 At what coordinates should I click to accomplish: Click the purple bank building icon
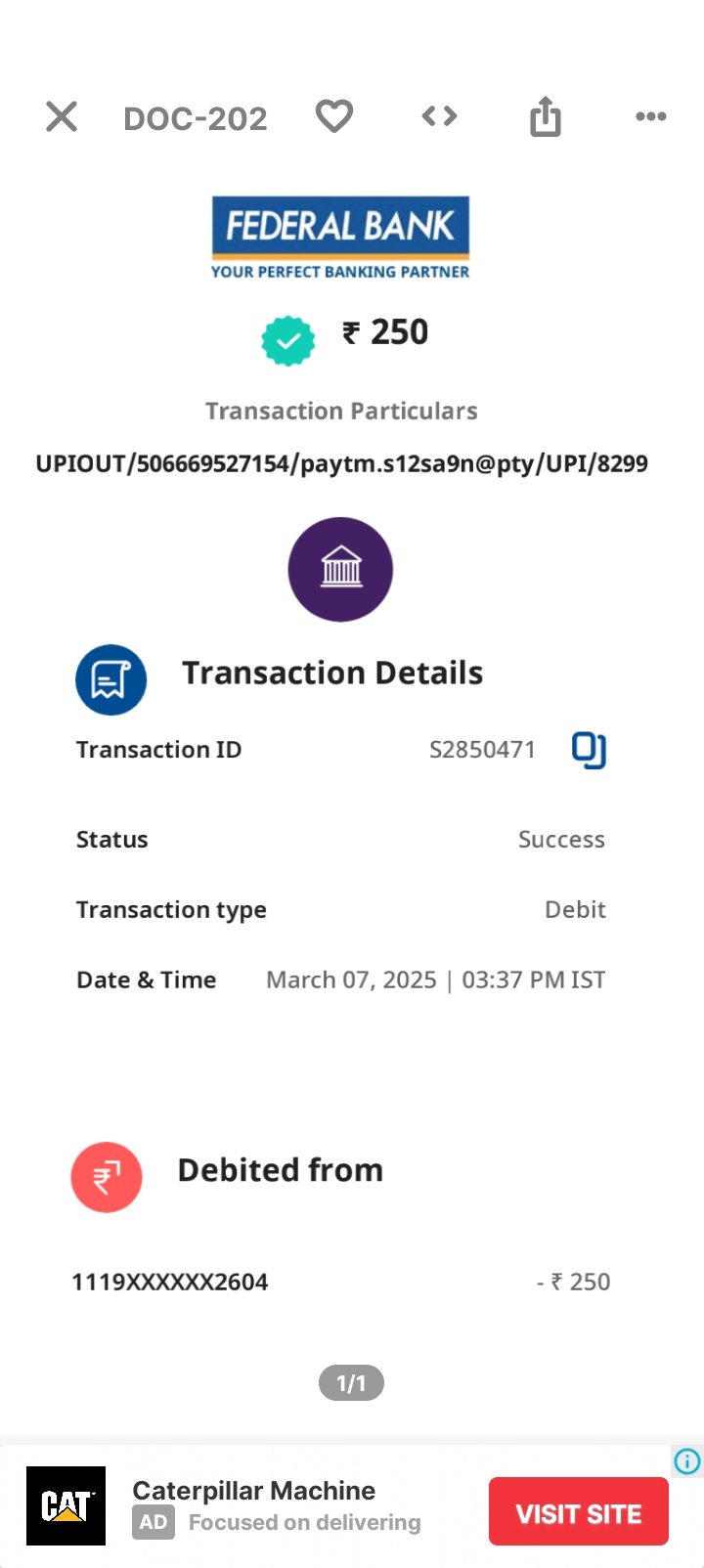click(340, 569)
